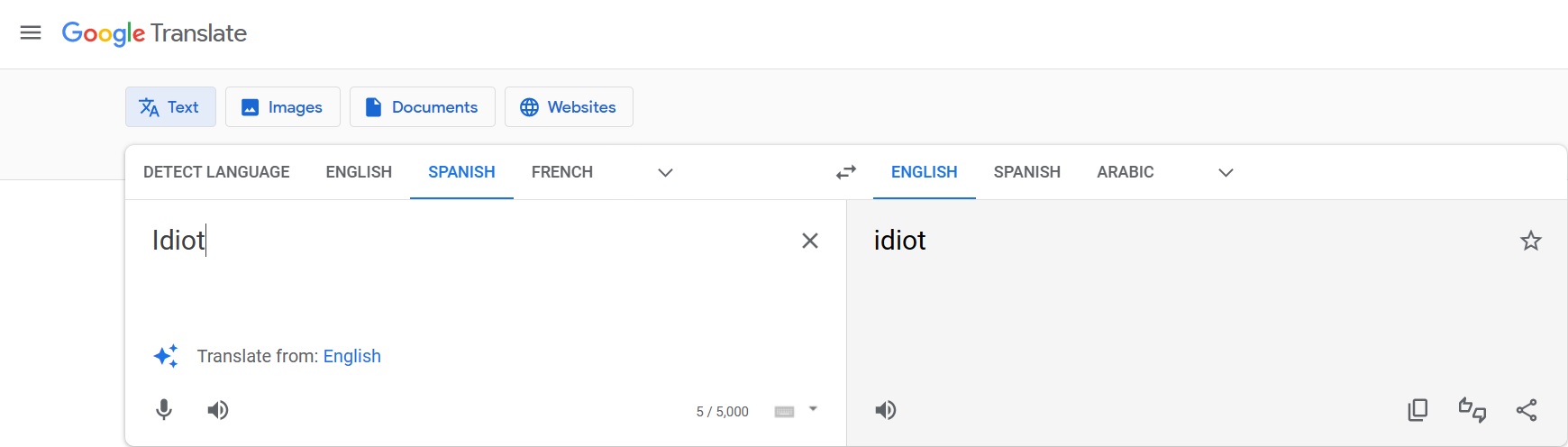Open input tools keyboard dropdown arrow
This screenshot has height=447, width=1568.
click(813, 409)
